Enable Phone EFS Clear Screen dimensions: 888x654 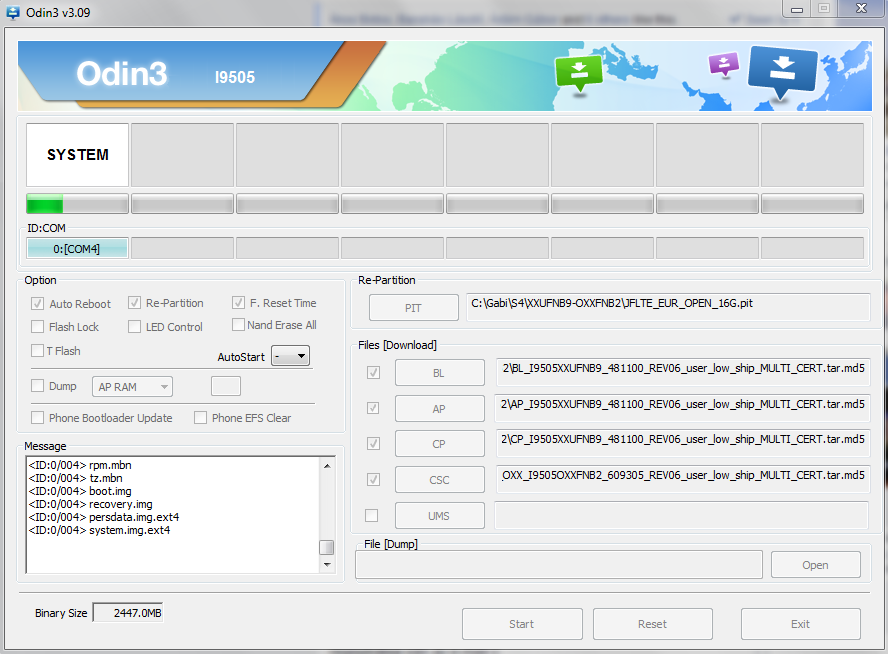point(200,417)
